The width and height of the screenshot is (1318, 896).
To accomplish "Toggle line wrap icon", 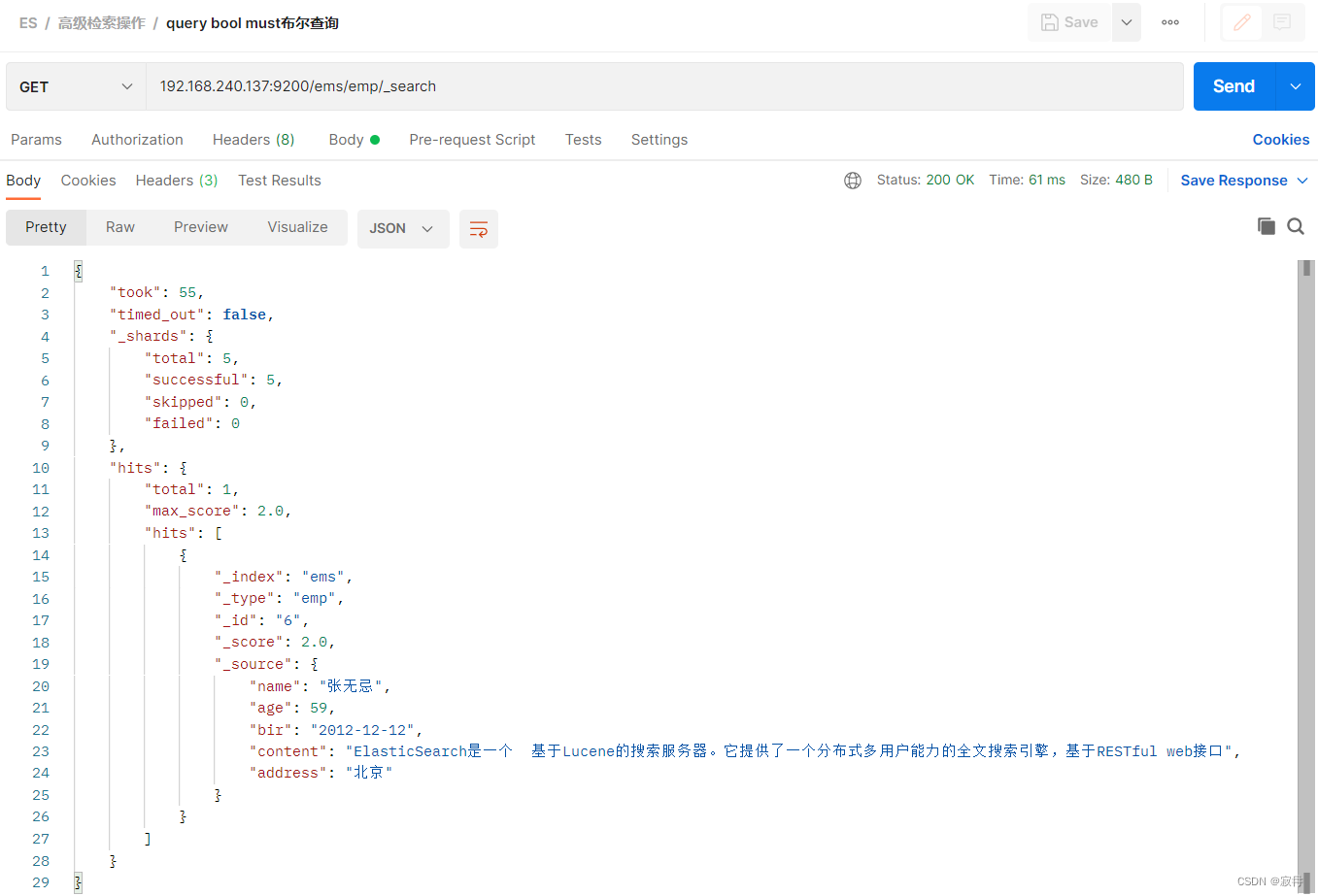I will (x=479, y=229).
